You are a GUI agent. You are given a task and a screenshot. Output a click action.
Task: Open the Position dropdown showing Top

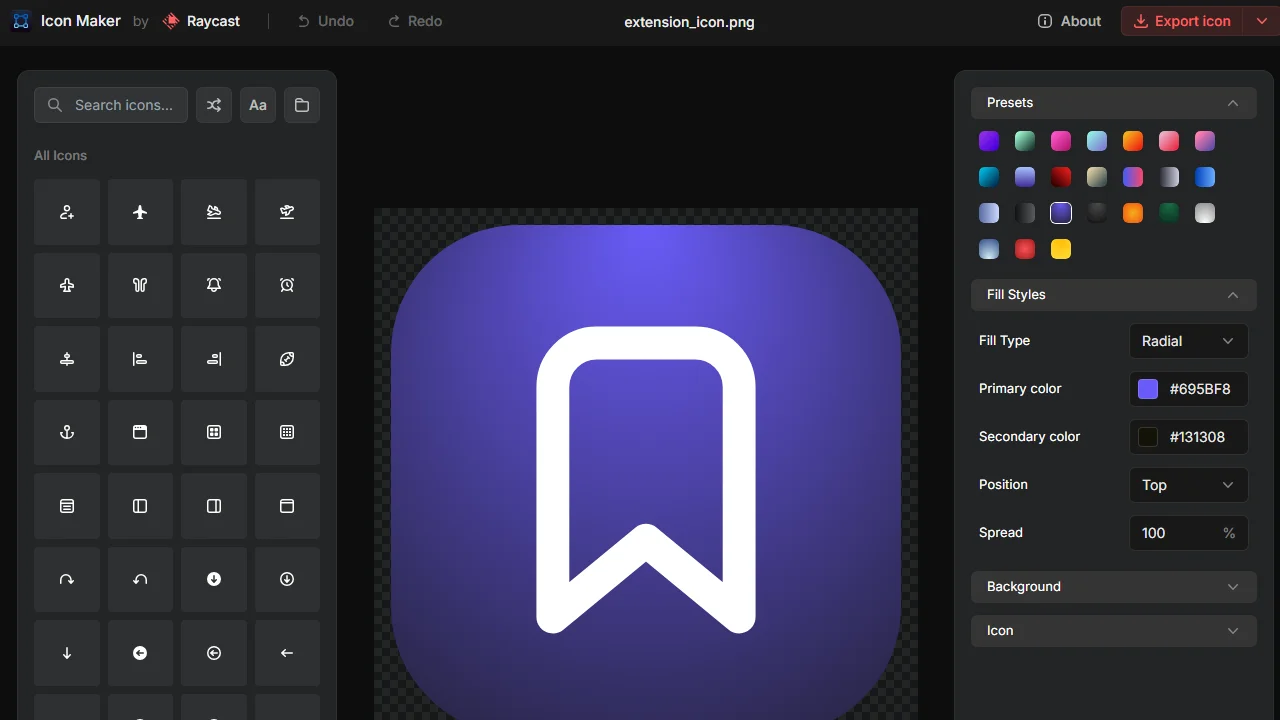tap(1188, 485)
